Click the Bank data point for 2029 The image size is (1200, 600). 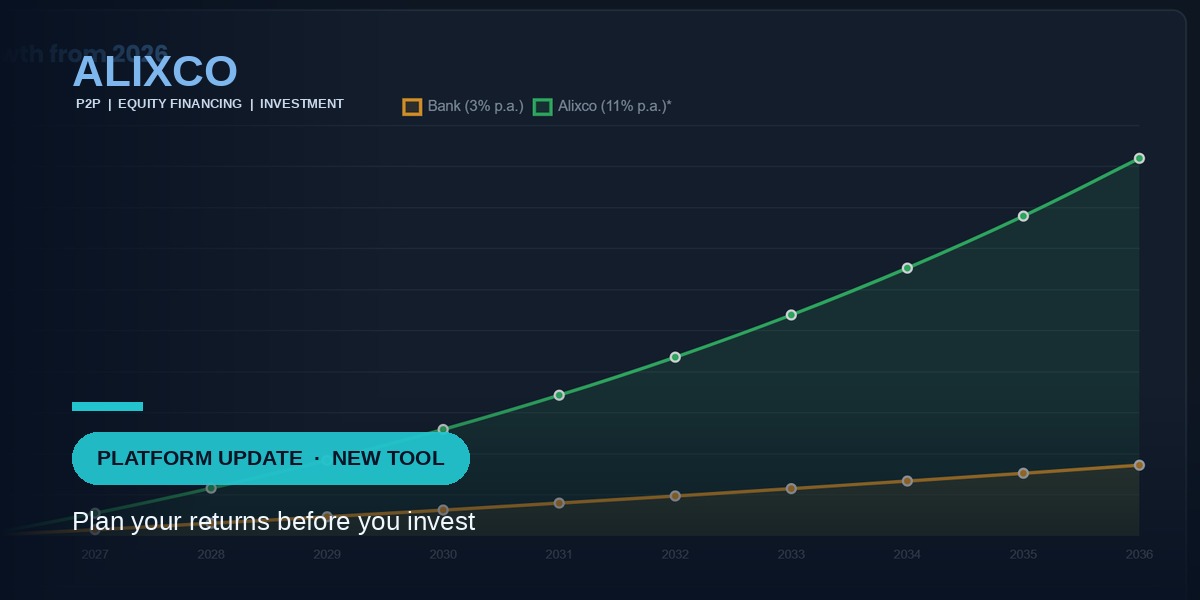327,516
